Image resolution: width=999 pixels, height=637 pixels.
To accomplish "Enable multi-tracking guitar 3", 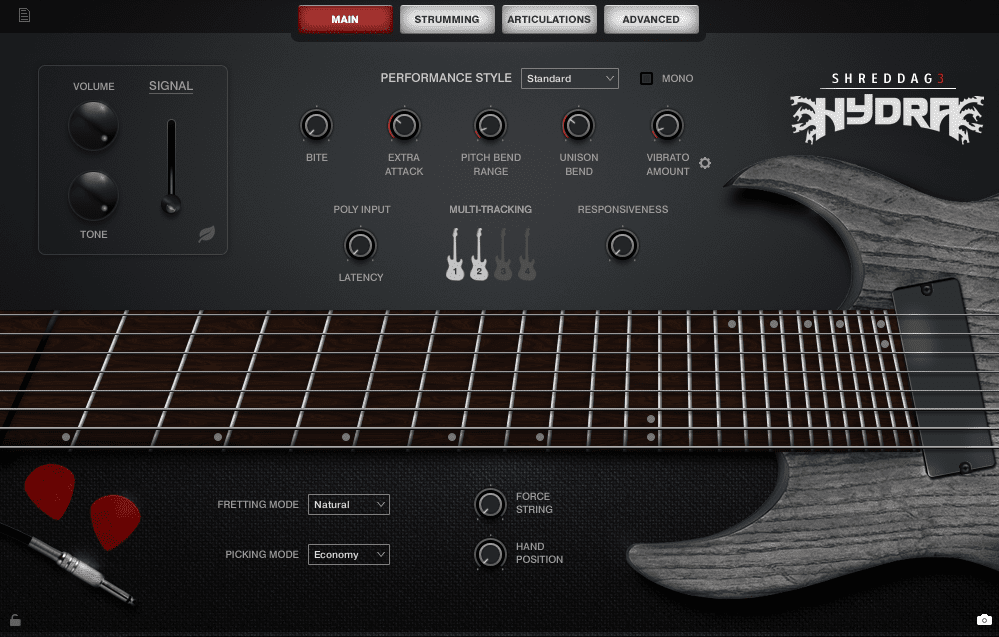I will pyautogui.click(x=503, y=254).
